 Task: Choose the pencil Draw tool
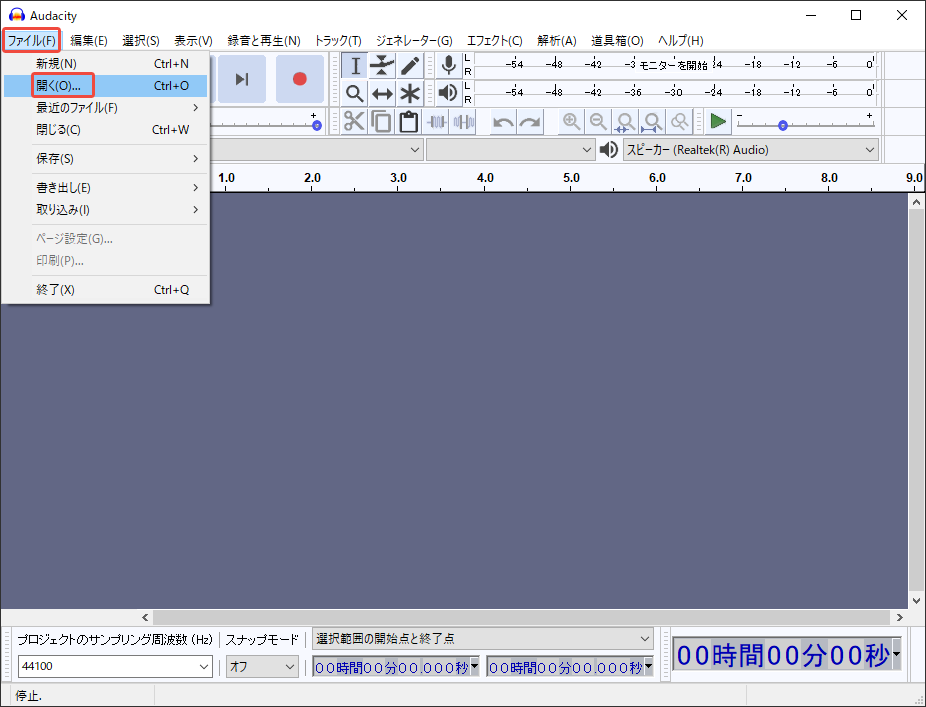(410, 66)
